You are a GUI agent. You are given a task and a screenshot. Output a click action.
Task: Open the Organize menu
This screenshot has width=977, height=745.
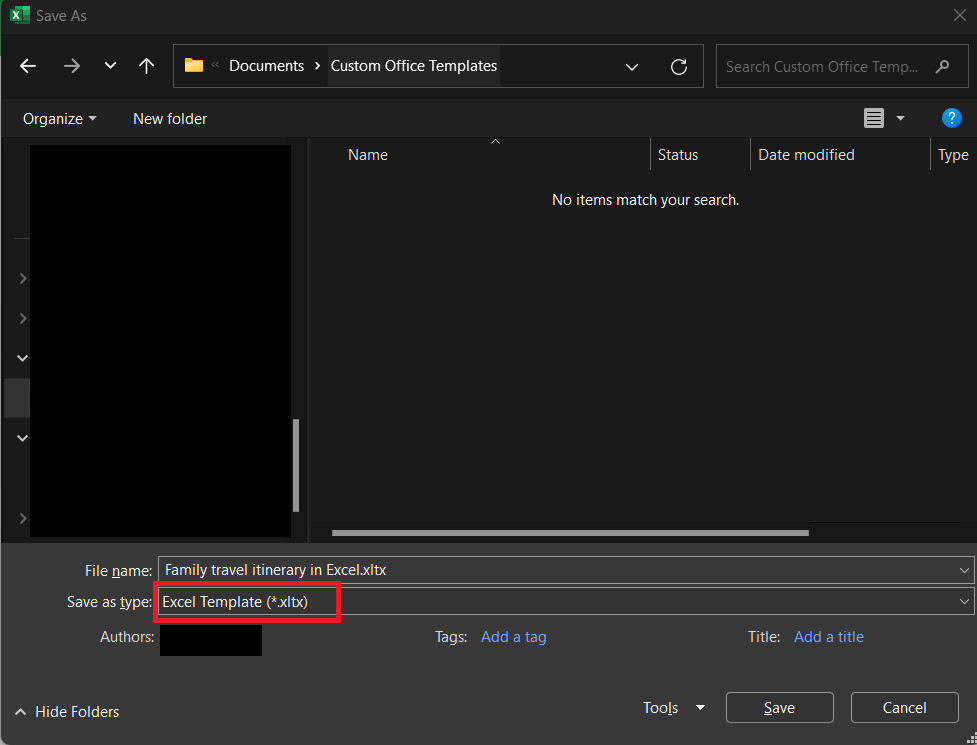click(59, 118)
